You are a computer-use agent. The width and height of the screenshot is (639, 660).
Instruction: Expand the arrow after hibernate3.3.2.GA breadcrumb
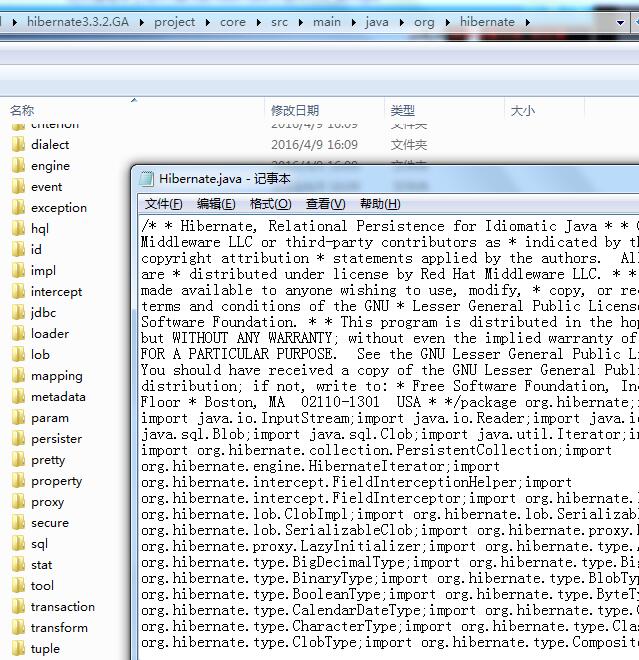pyautogui.click(x=141, y=22)
